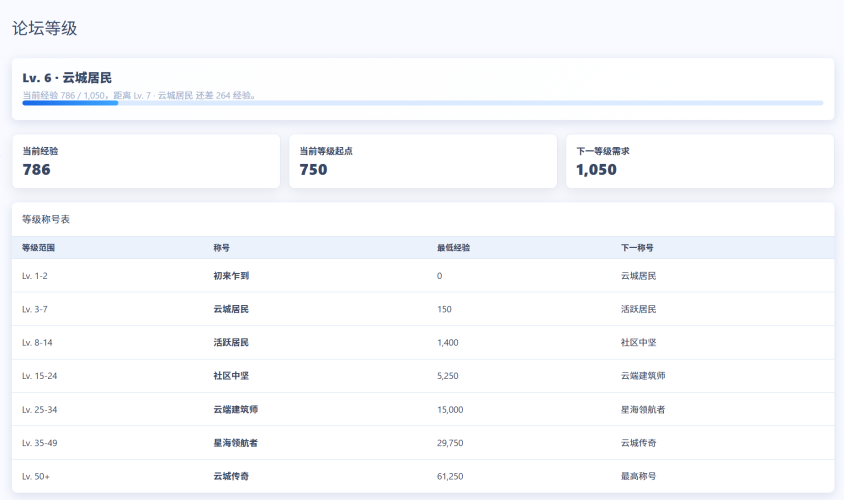Select the 云端建筑师 title in Lv. 25-34 row
Viewport: 844px width, 500px height.
pos(235,410)
